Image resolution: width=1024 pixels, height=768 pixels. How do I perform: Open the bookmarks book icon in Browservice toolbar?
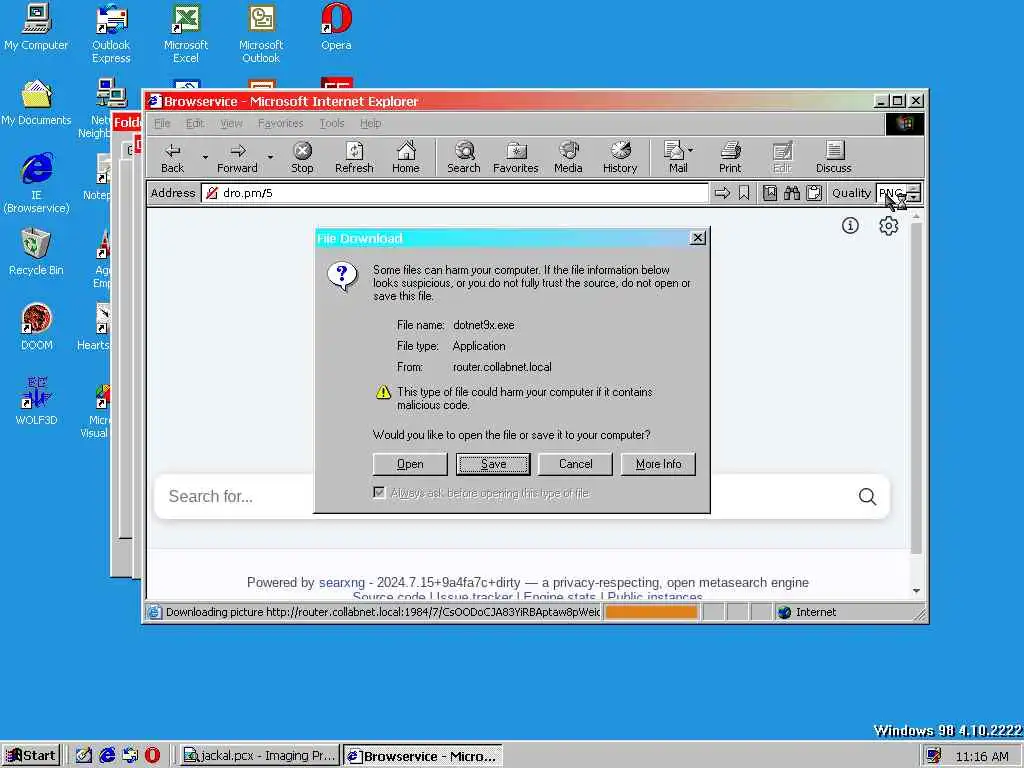click(x=770, y=193)
